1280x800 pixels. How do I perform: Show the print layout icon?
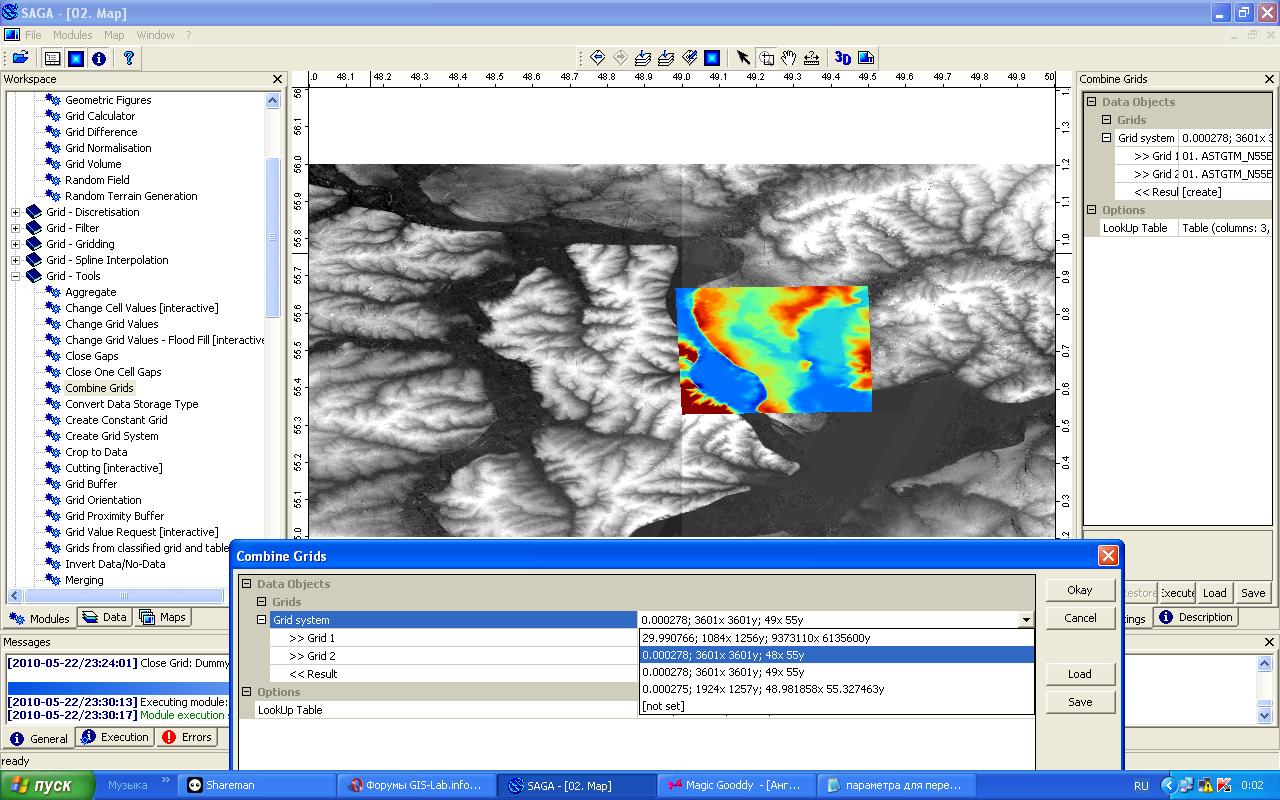tap(866, 58)
